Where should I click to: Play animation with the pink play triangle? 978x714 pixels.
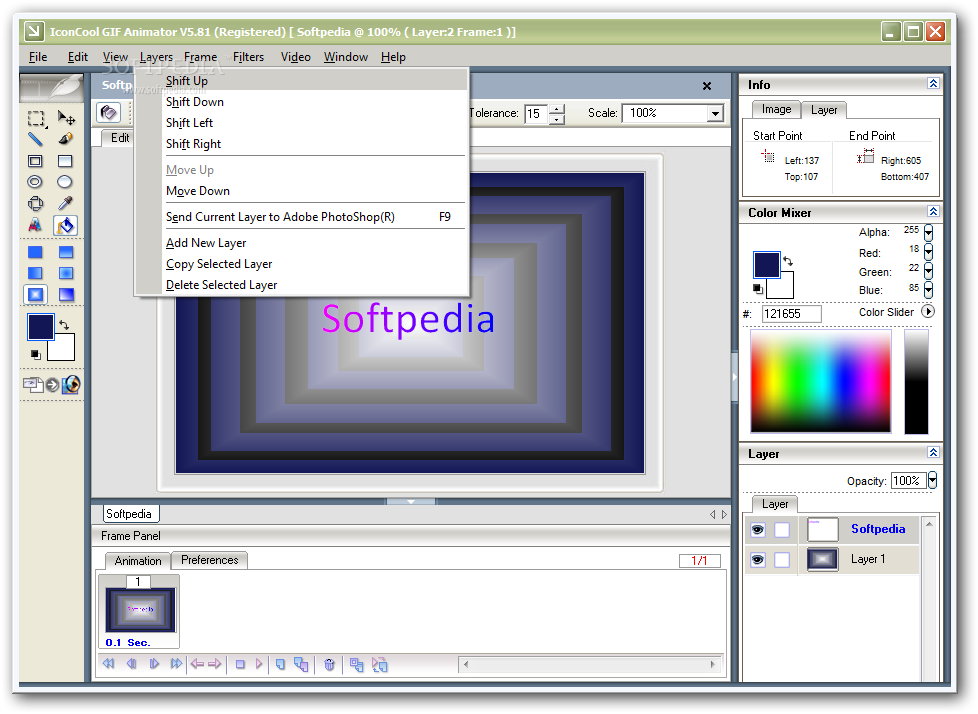point(259,663)
